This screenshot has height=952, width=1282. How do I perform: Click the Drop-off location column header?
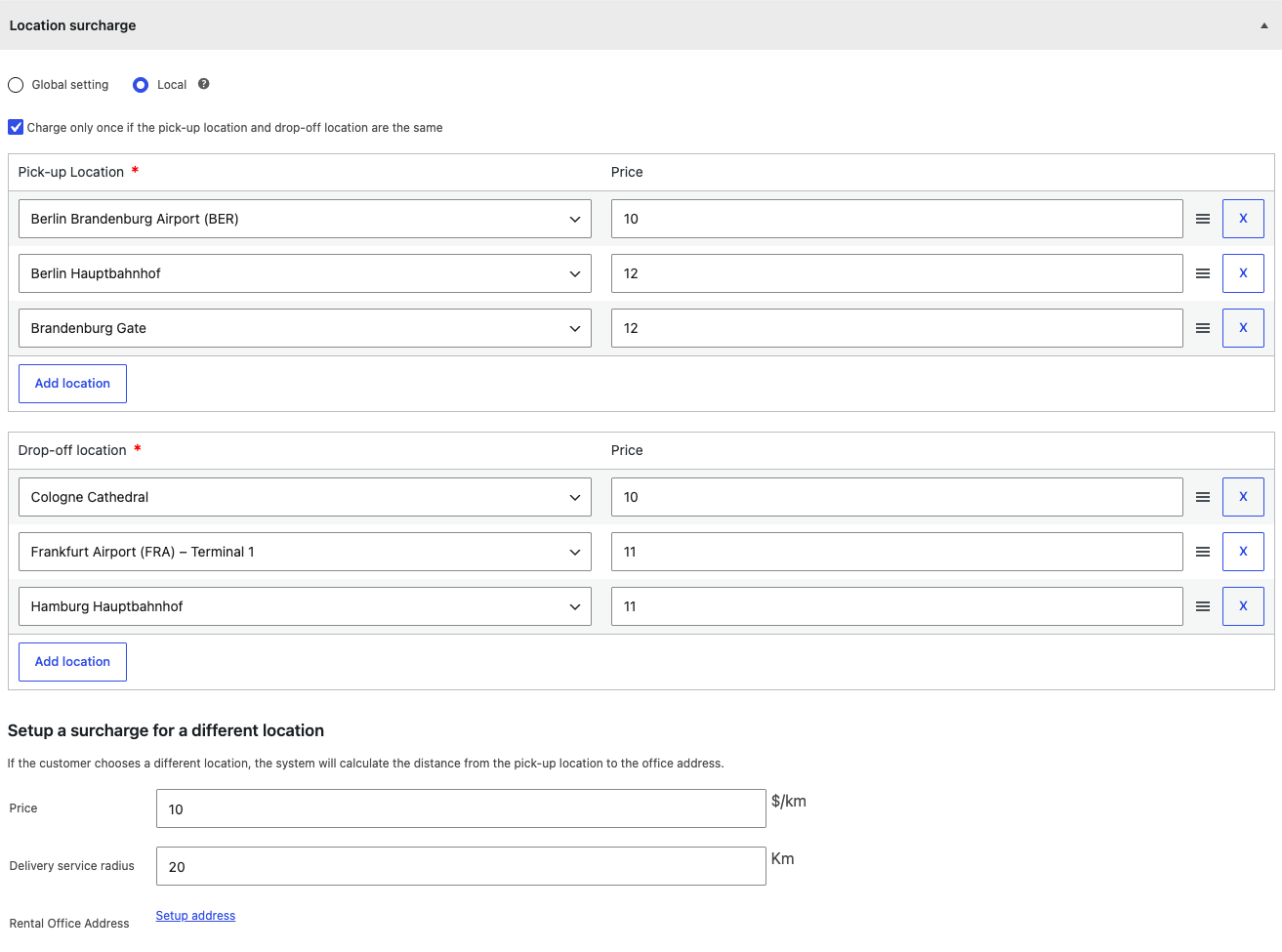tap(72, 450)
